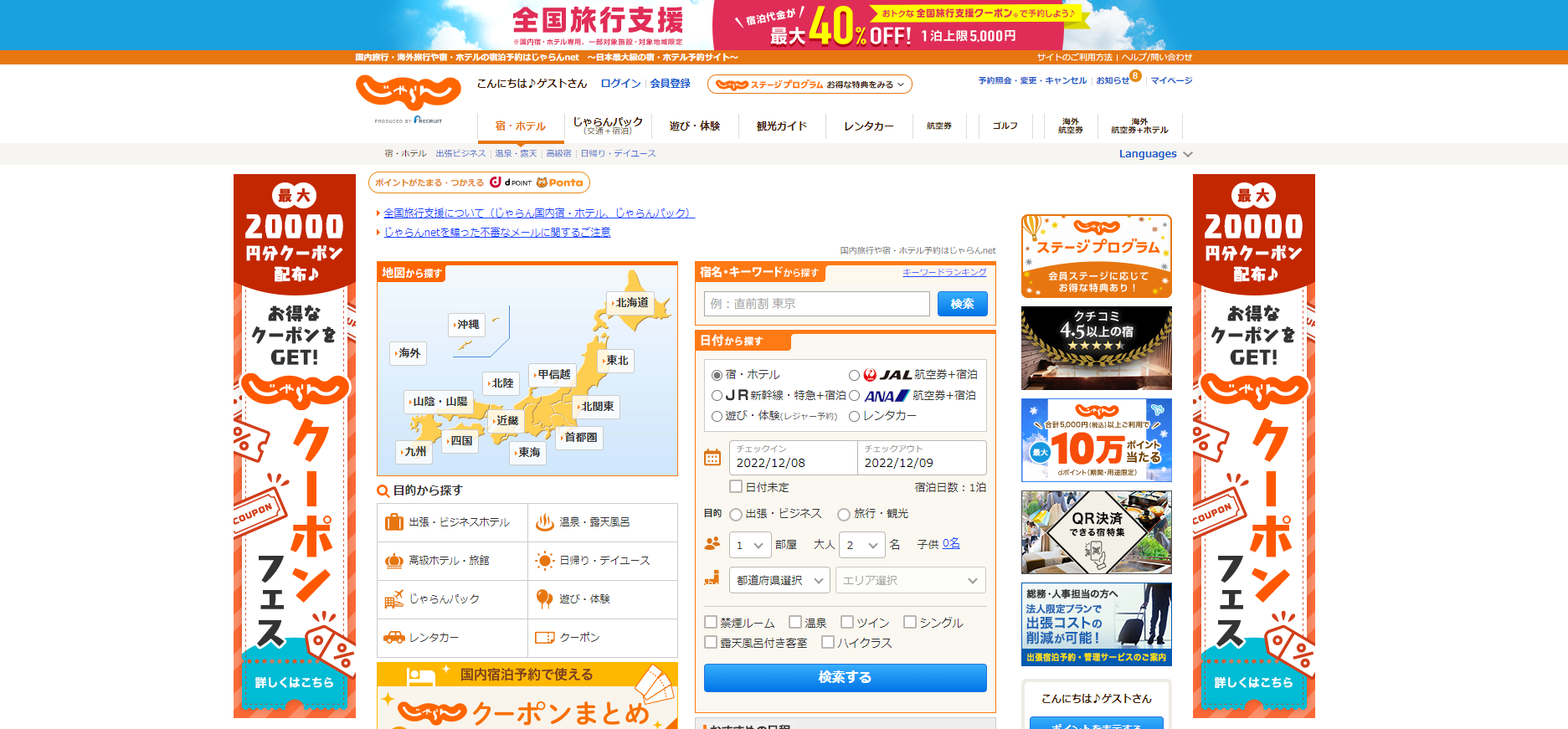Click the Jalan logo
This screenshot has width=1568, height=729.
click(x=409, y=92)
